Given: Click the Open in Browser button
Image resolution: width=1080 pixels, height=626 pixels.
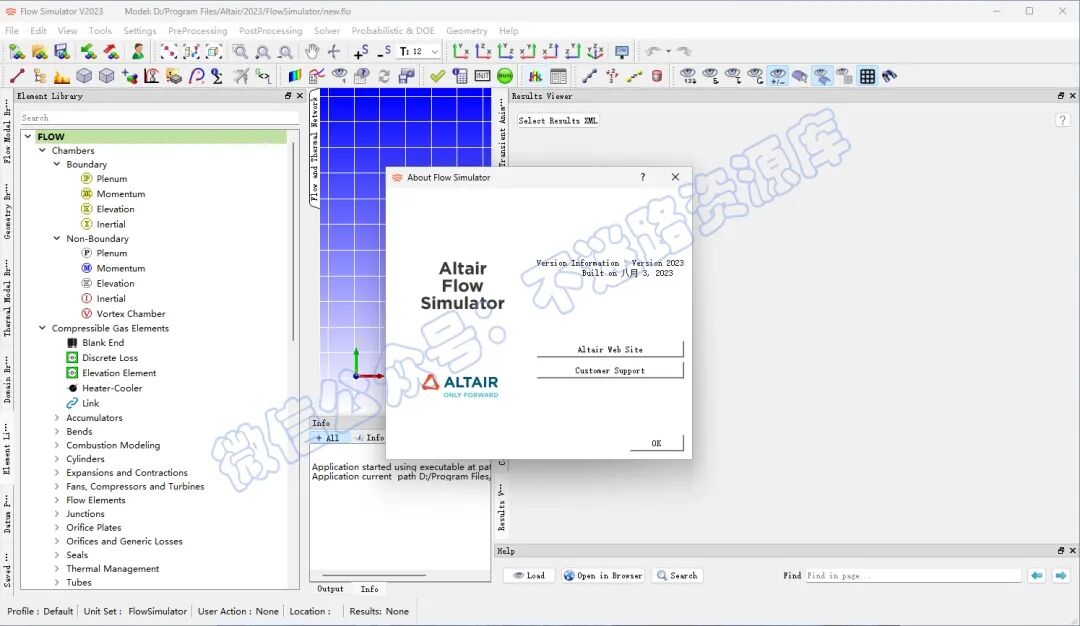Looking at the screenshot, I should (603, 575).
